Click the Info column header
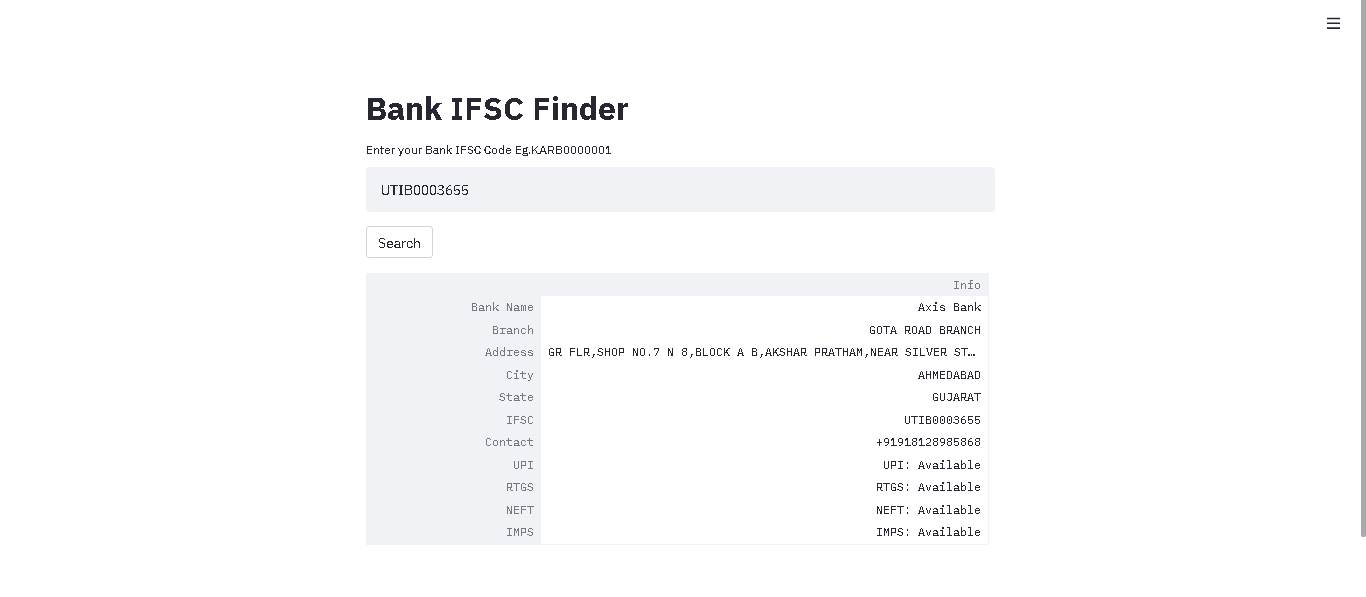Image resolution: width=1366 pixels, height=597 pixels. tap(966, 285)
